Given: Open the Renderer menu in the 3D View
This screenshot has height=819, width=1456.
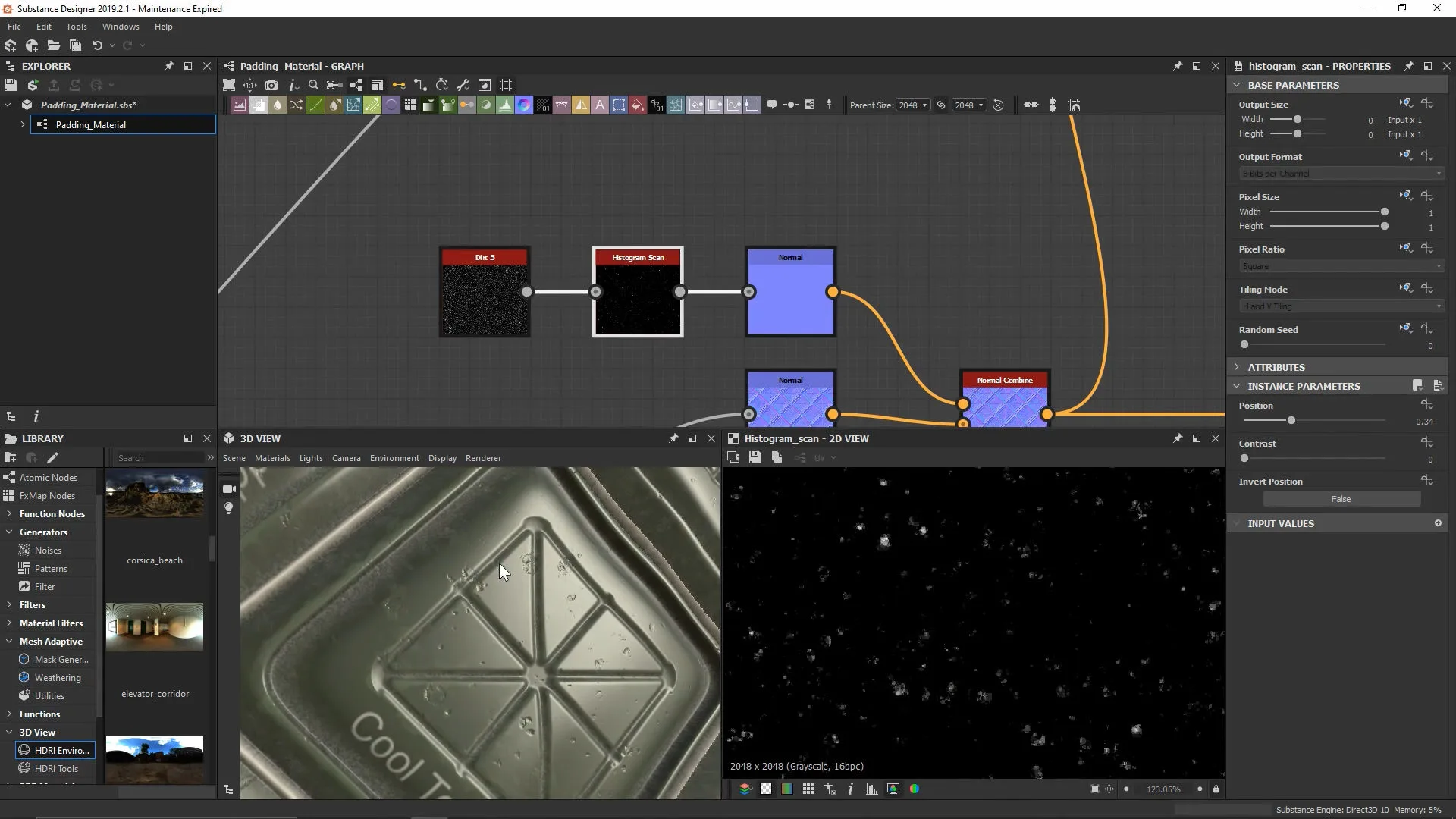Looking at the screenshot, I should (x=483, y=458).
